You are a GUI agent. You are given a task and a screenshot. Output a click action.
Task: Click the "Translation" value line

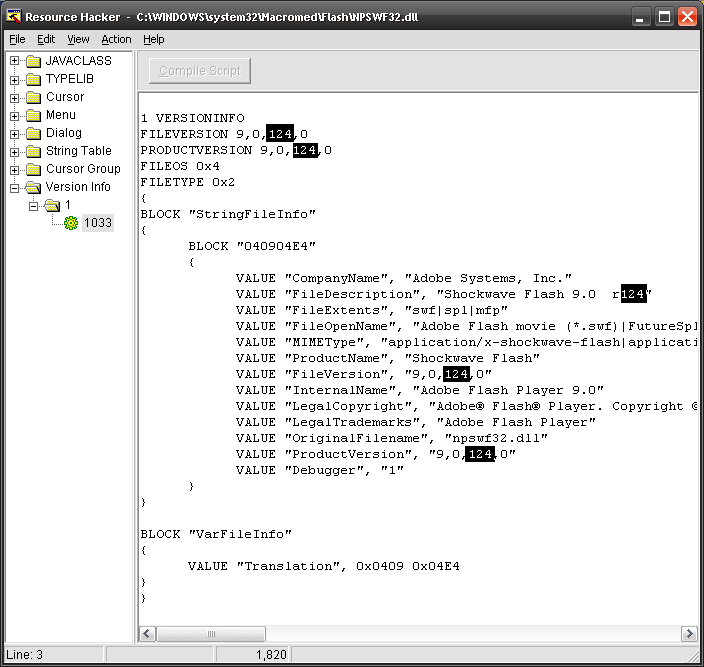[324, 566]
